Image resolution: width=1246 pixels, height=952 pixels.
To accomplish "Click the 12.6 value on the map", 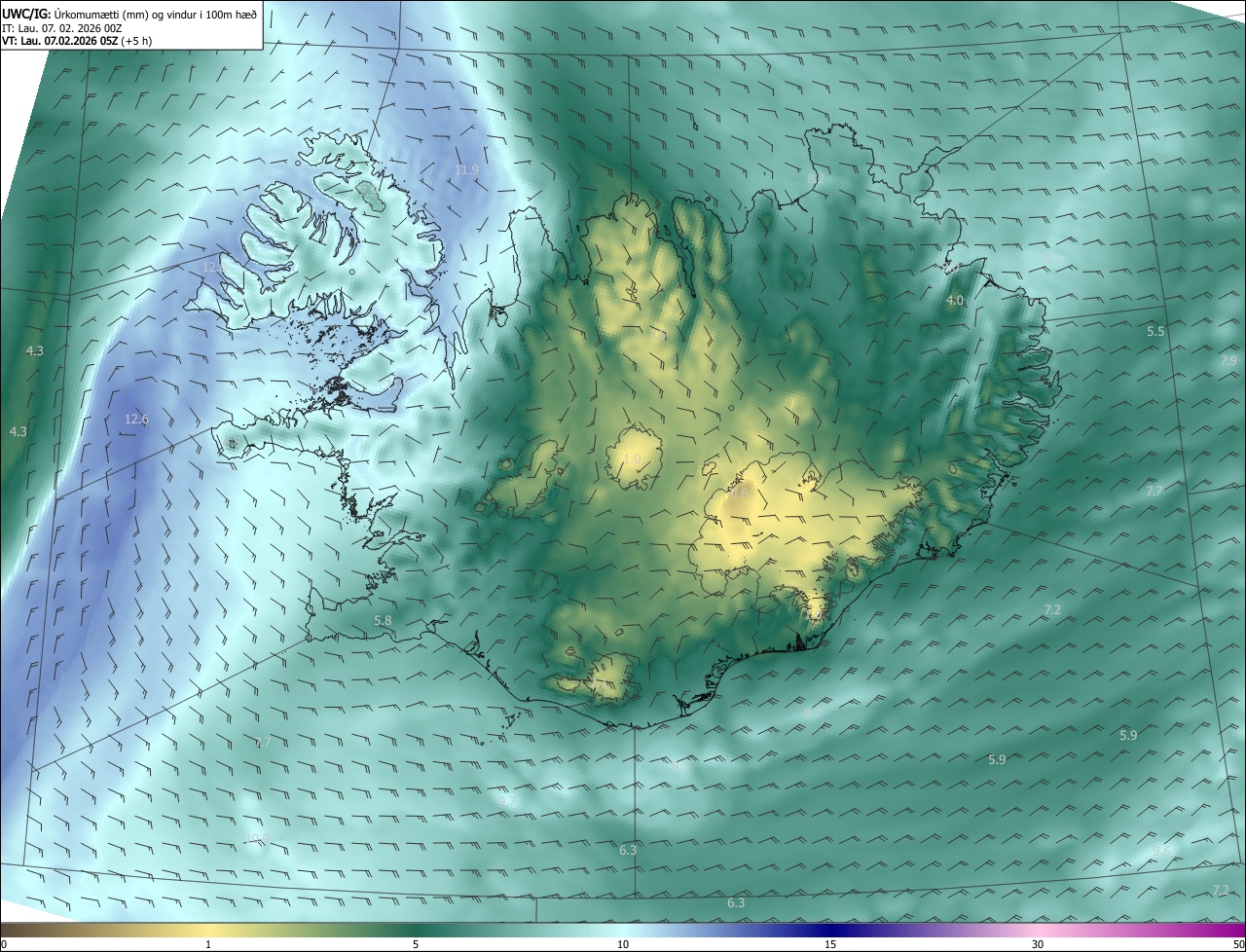I will pos(136,420).
